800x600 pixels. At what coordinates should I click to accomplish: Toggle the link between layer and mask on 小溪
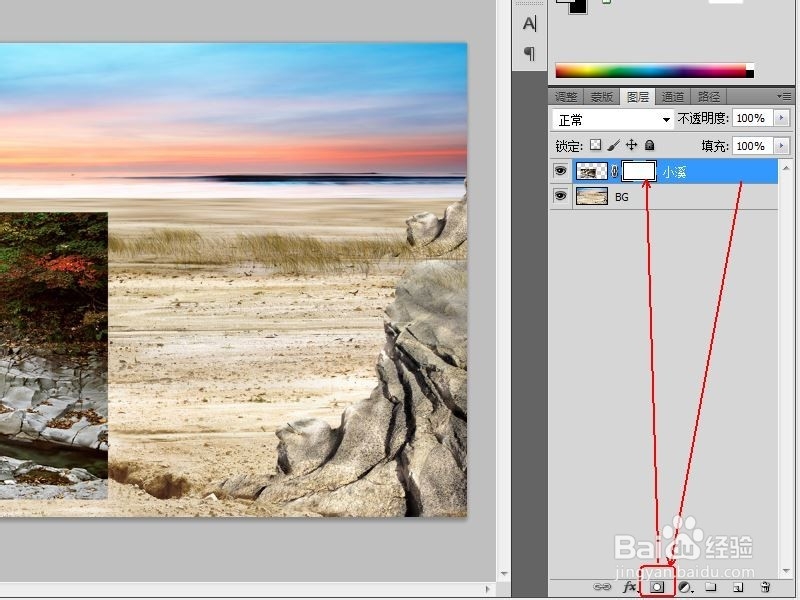coord(614,171)
